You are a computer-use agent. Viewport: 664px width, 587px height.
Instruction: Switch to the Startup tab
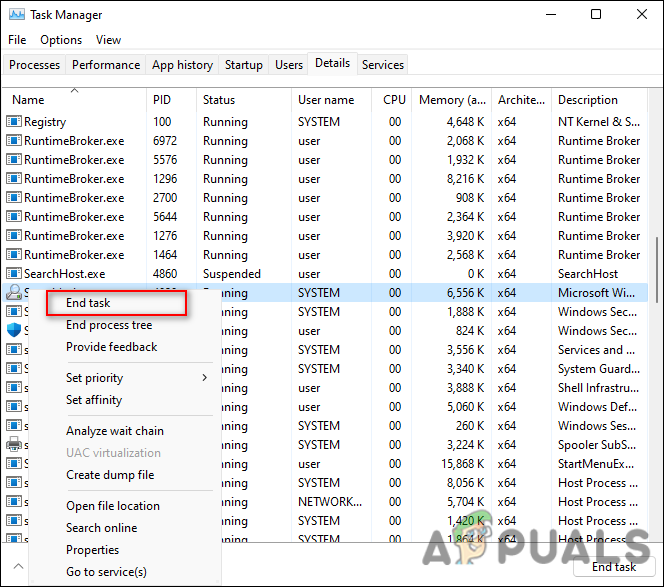tap(243, 65)
